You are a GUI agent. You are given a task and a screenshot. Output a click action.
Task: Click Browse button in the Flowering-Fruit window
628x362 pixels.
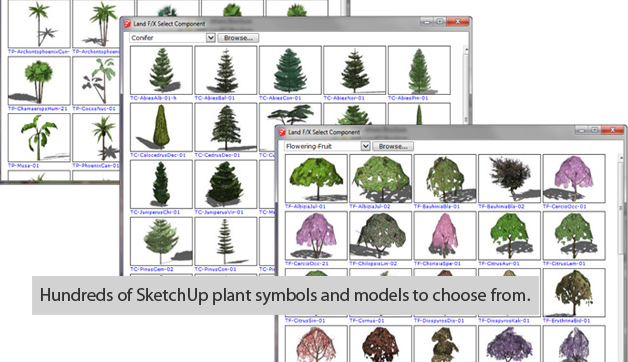click(x=393, y=146)
